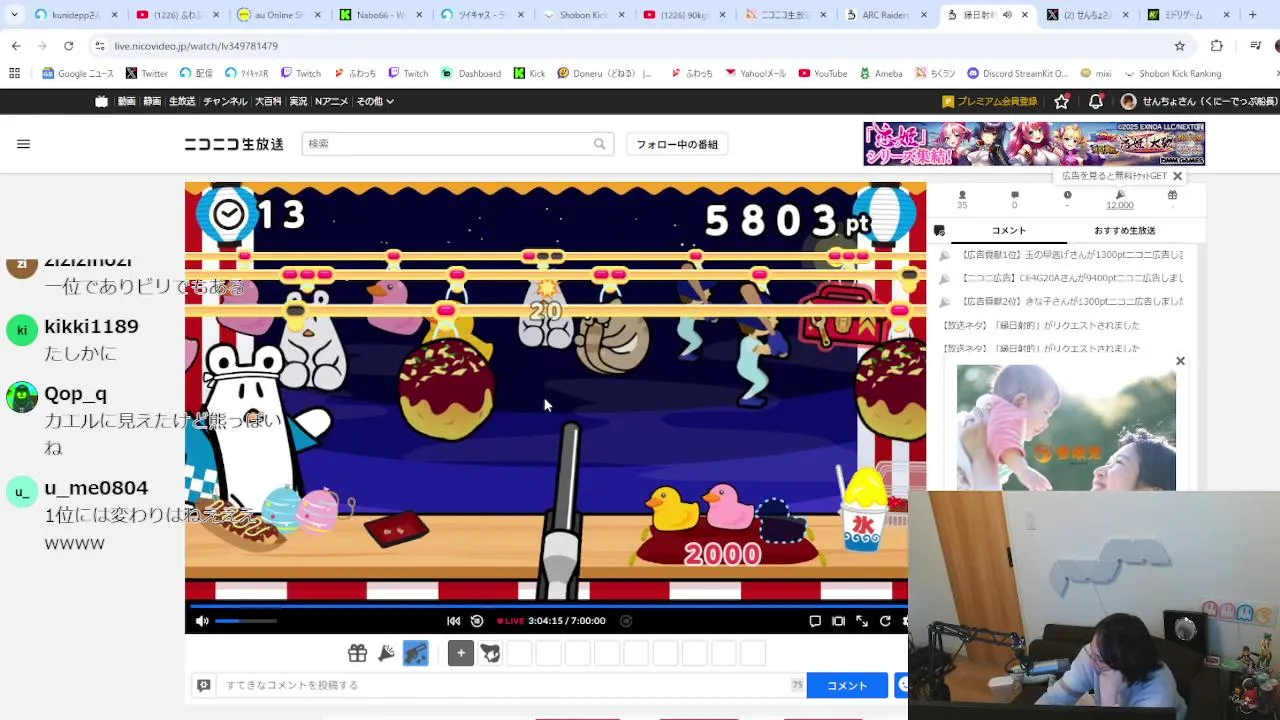Mute the player volume speaker icon
Image resolution: width=1280 pixels, height=720 pixels.
(202, 621)
